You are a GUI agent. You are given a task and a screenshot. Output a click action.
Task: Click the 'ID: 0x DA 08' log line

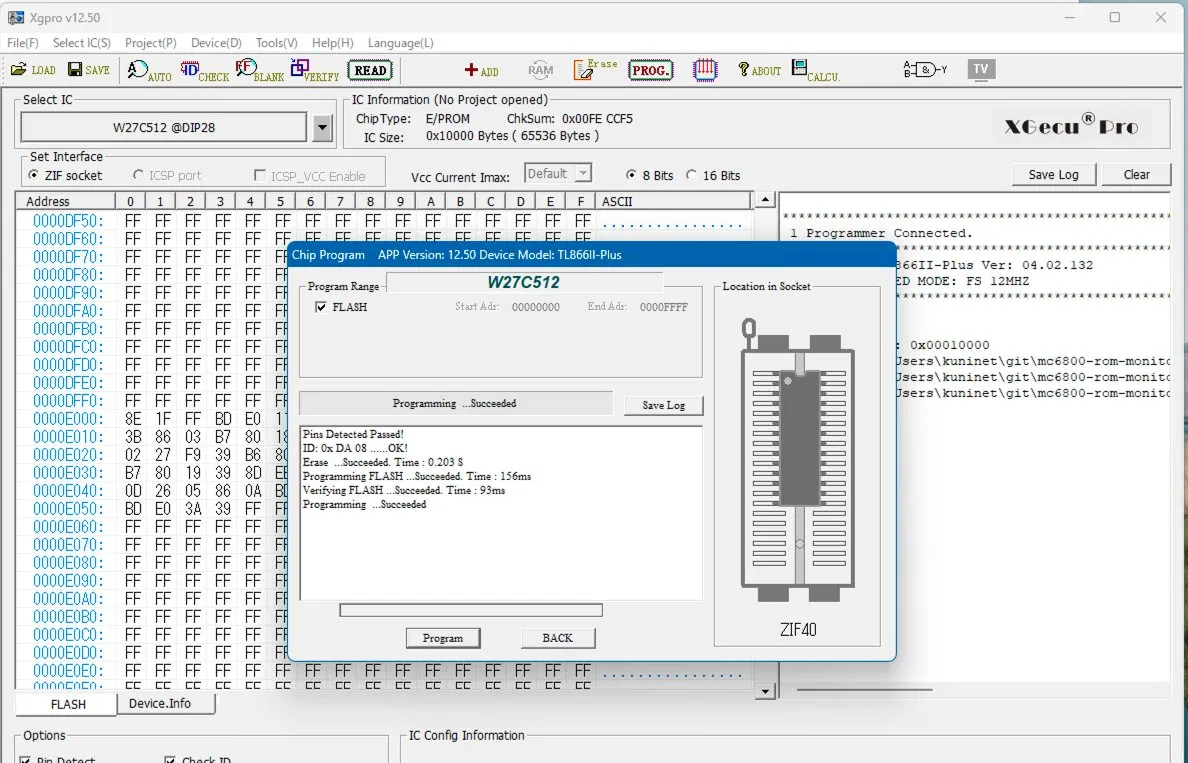[x=355, y=448]
